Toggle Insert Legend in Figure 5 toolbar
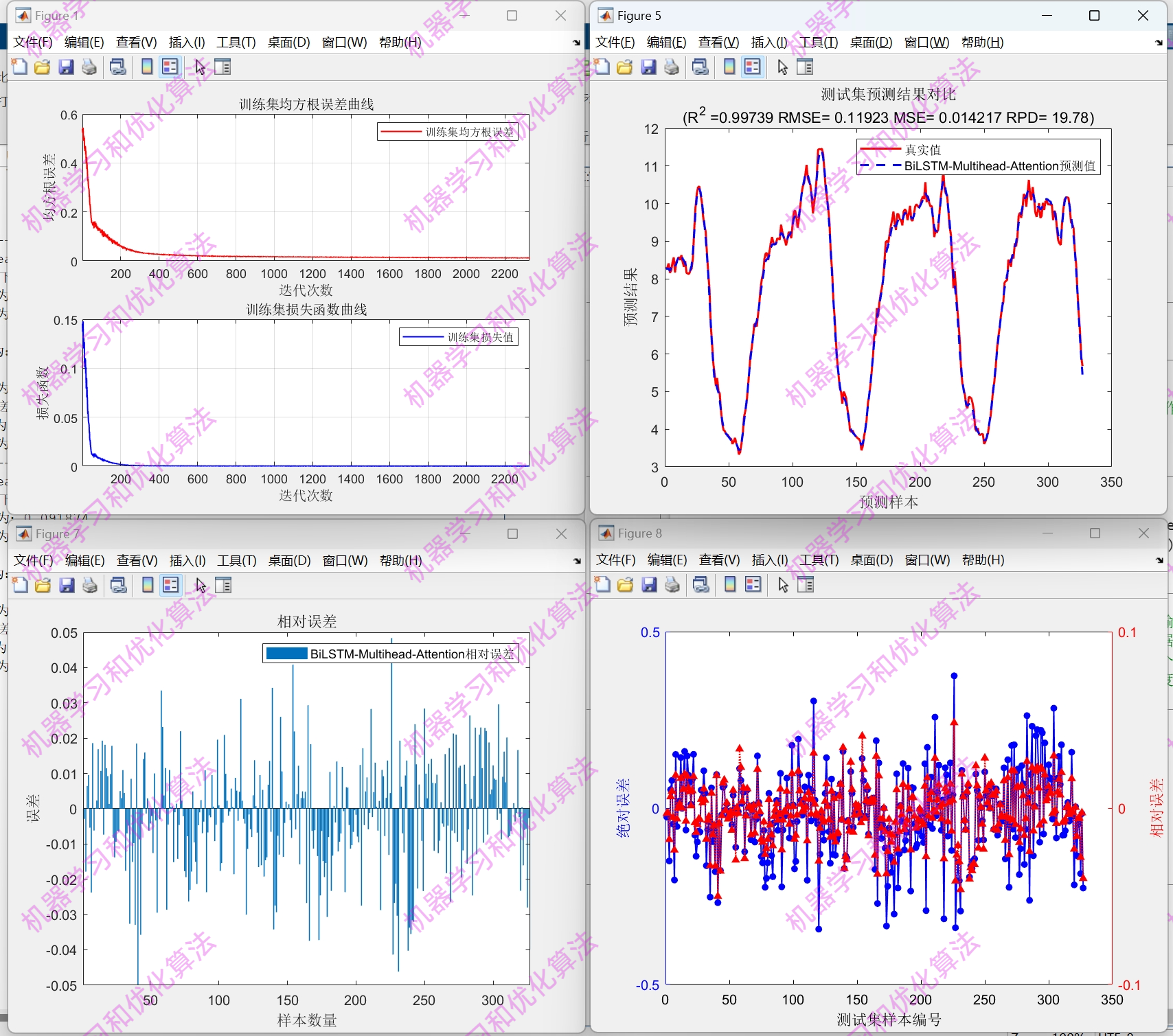The height and width of the screenshot is (1036, 1173). pos(753,67)
